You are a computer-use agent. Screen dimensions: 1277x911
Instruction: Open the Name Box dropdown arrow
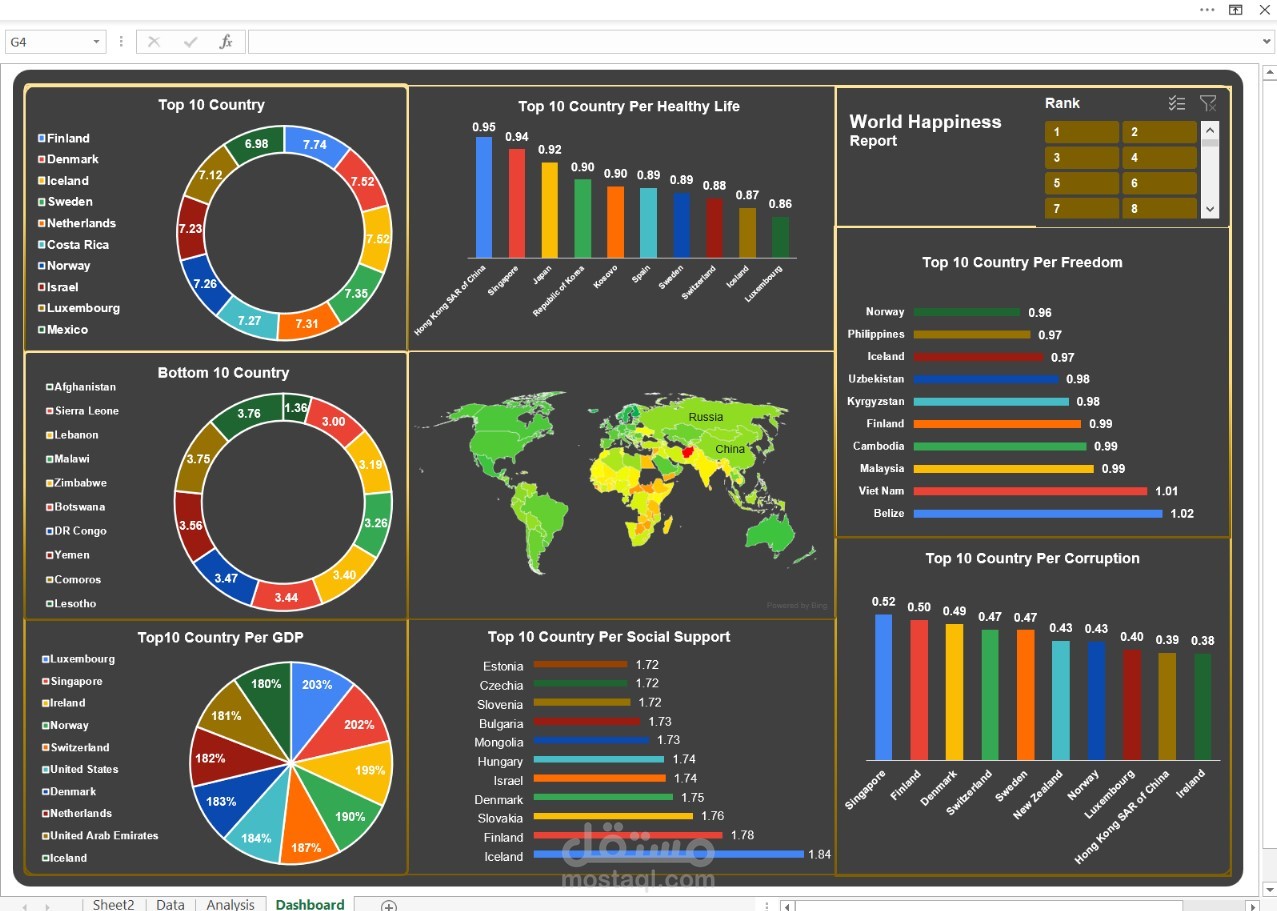(97, 42)
